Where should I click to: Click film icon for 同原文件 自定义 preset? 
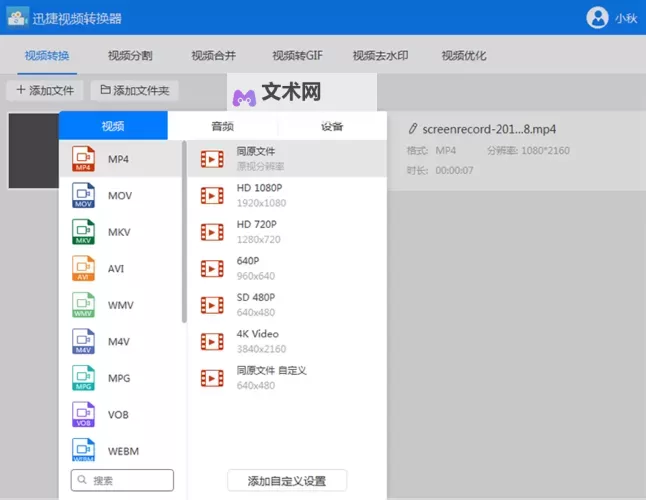(x=212, y=378)
